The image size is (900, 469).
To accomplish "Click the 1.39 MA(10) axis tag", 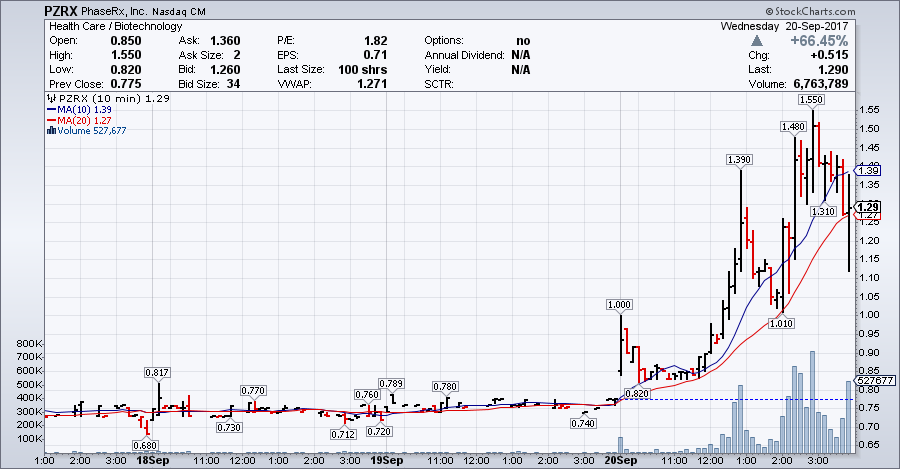I will tap(868, 171).
